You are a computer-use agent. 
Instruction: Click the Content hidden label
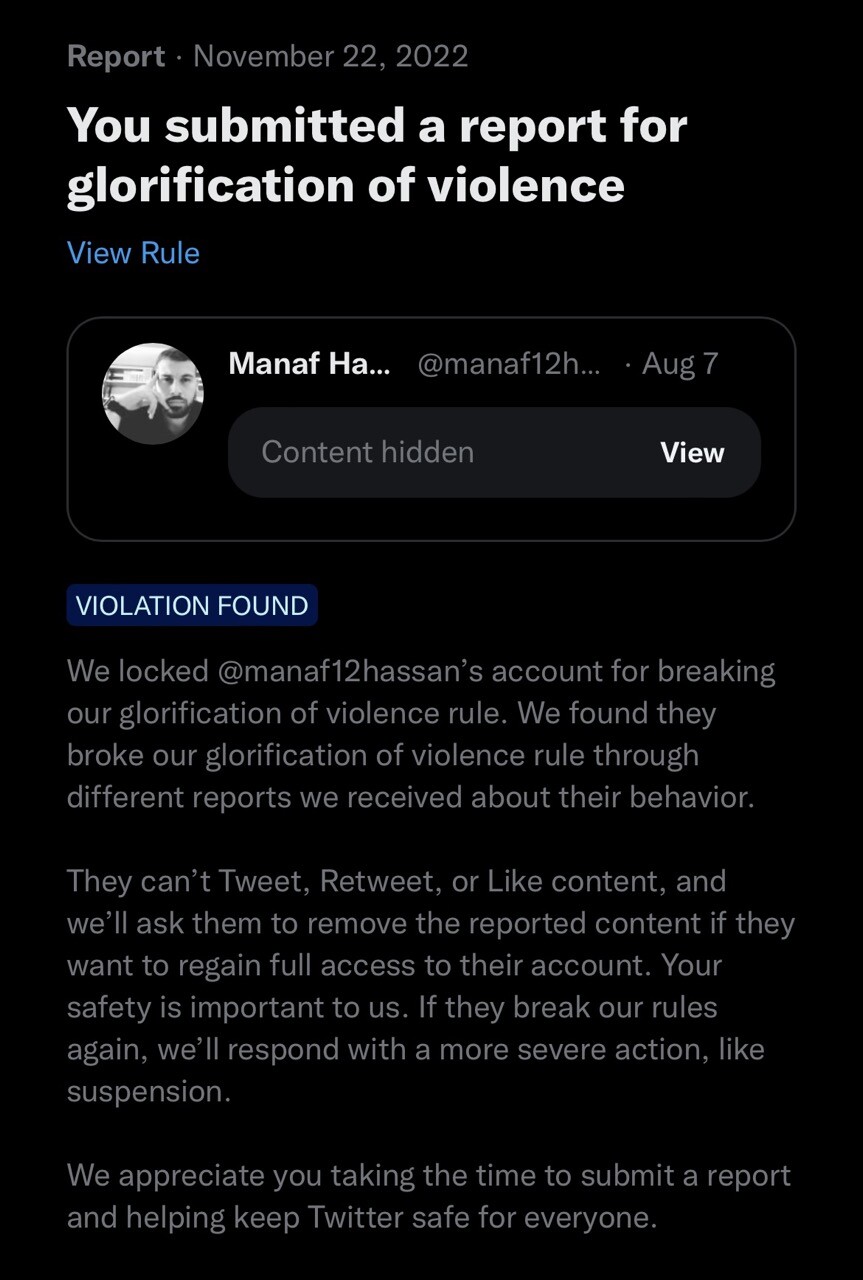coord(367,452)
